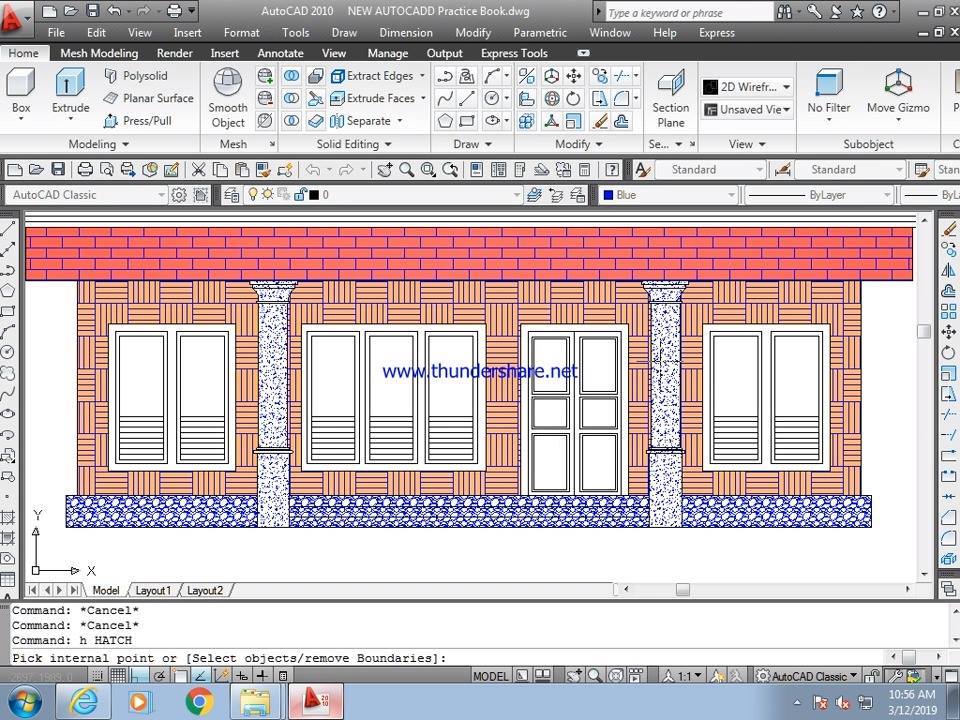This screenshot has height=720, width=960.
Task: Click the Smooth Object mesh tool
Action: (228, 98)
